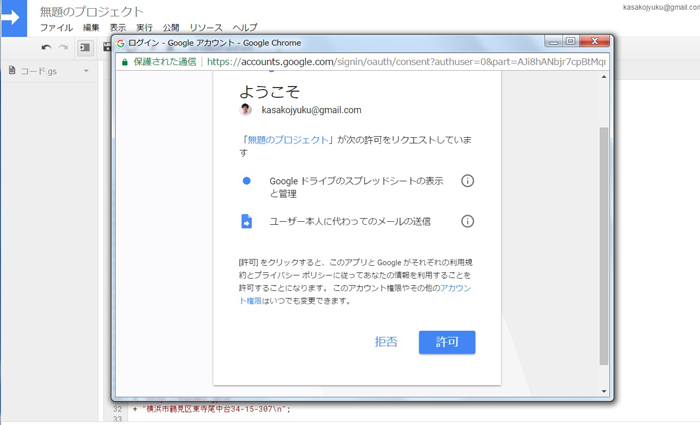Click the popup scrollbar up arrow
The image size is (700, 425).
(x=604, y=77)
